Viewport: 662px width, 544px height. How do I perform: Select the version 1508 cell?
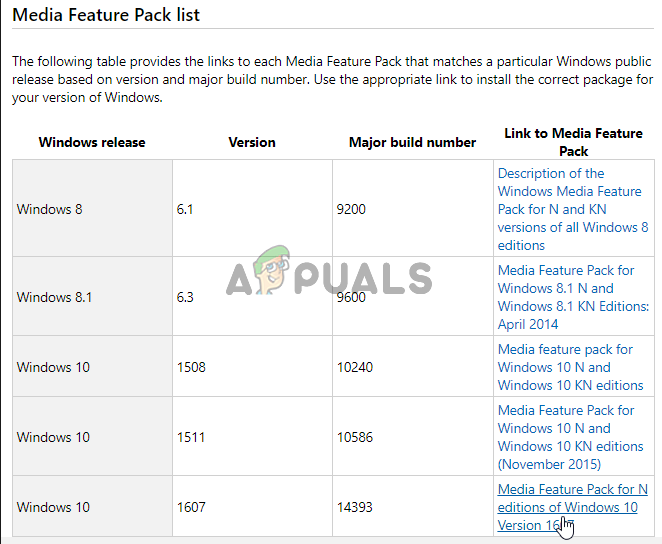click(x=191, y=367)
